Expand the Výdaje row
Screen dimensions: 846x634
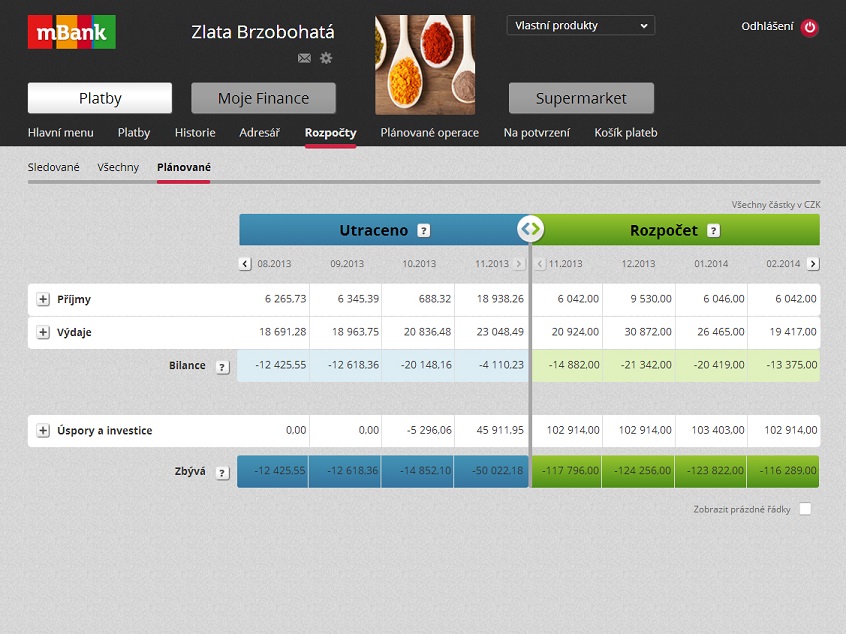point(43,333)
